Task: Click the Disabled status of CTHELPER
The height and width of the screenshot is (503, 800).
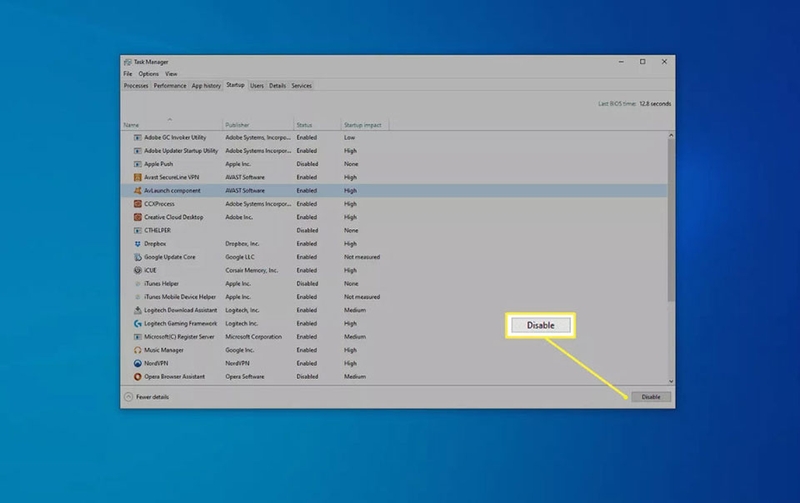Action: tap(307, 230)
